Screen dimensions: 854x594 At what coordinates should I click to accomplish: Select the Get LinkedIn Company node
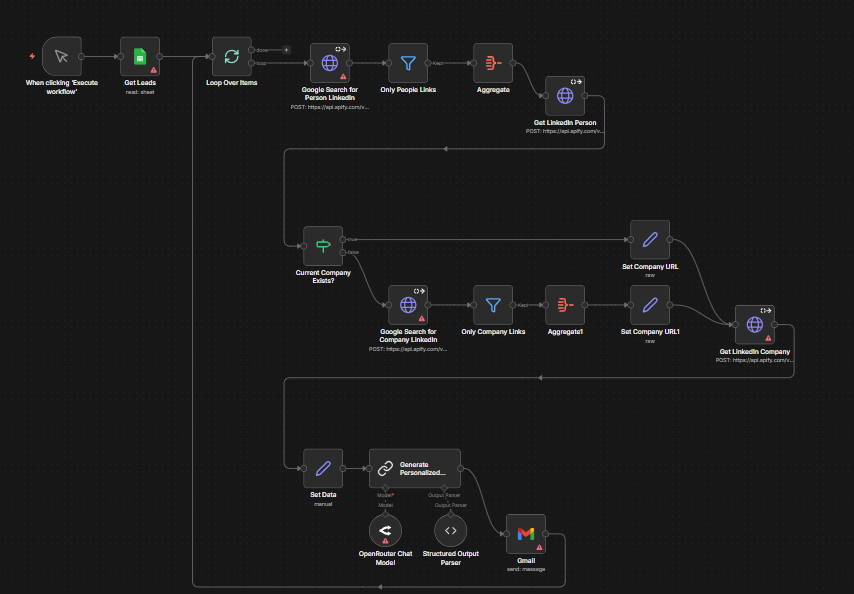pyautogui.click(x=754, y=324)
